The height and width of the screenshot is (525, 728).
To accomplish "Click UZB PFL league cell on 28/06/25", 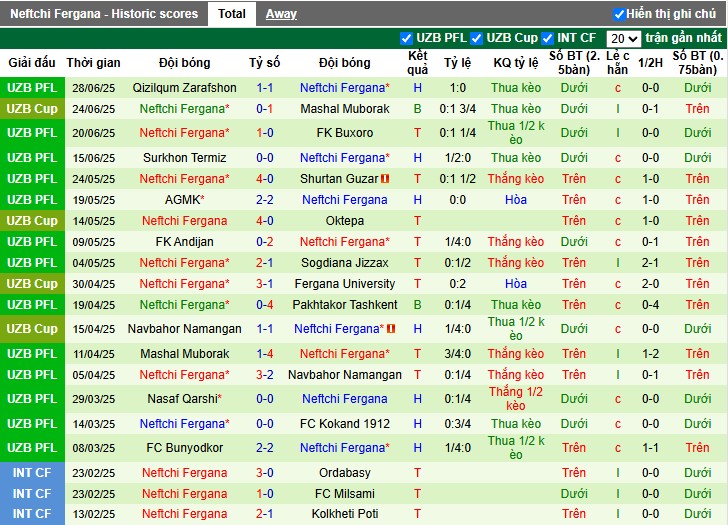I will (x=32, y=88).
